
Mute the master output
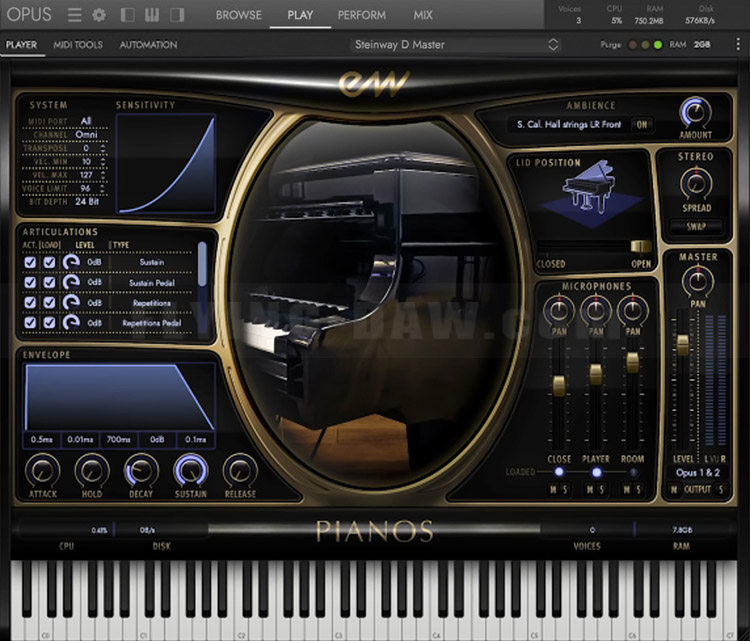(673, 489)
